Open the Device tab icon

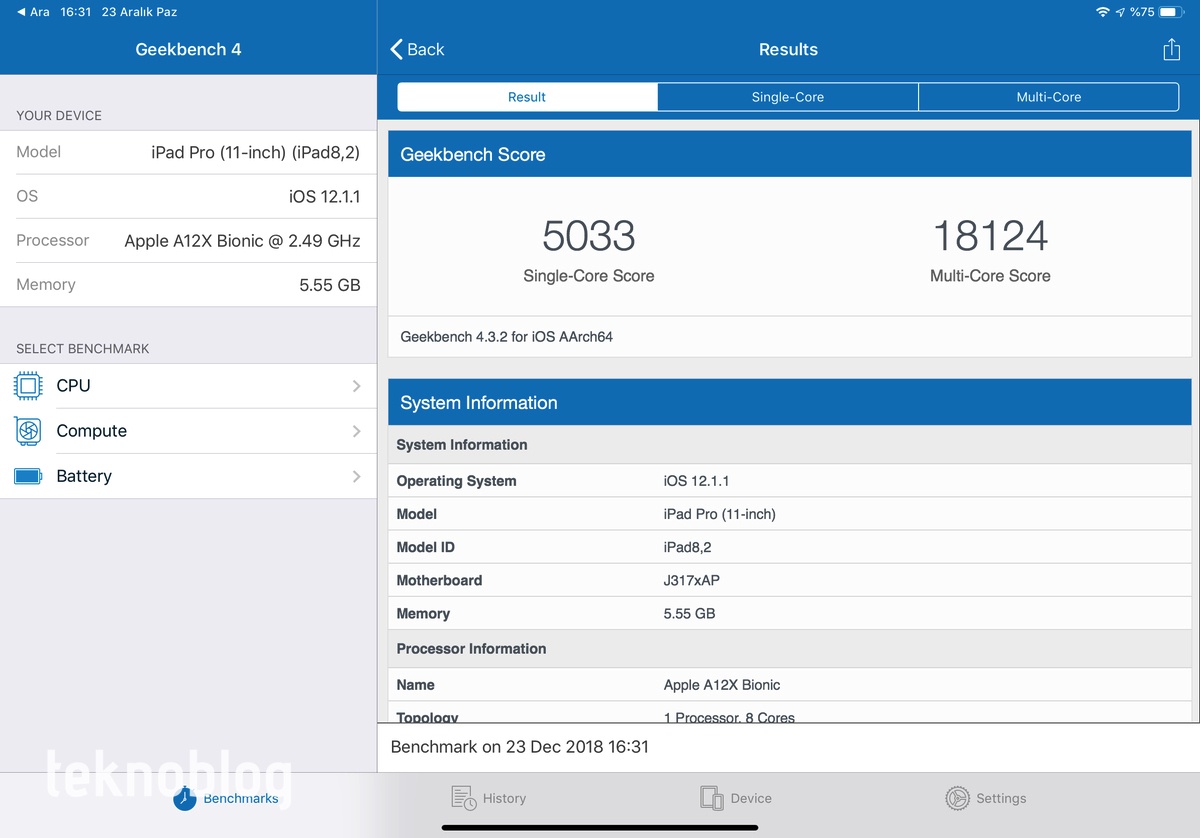click(x=711, y=798)
